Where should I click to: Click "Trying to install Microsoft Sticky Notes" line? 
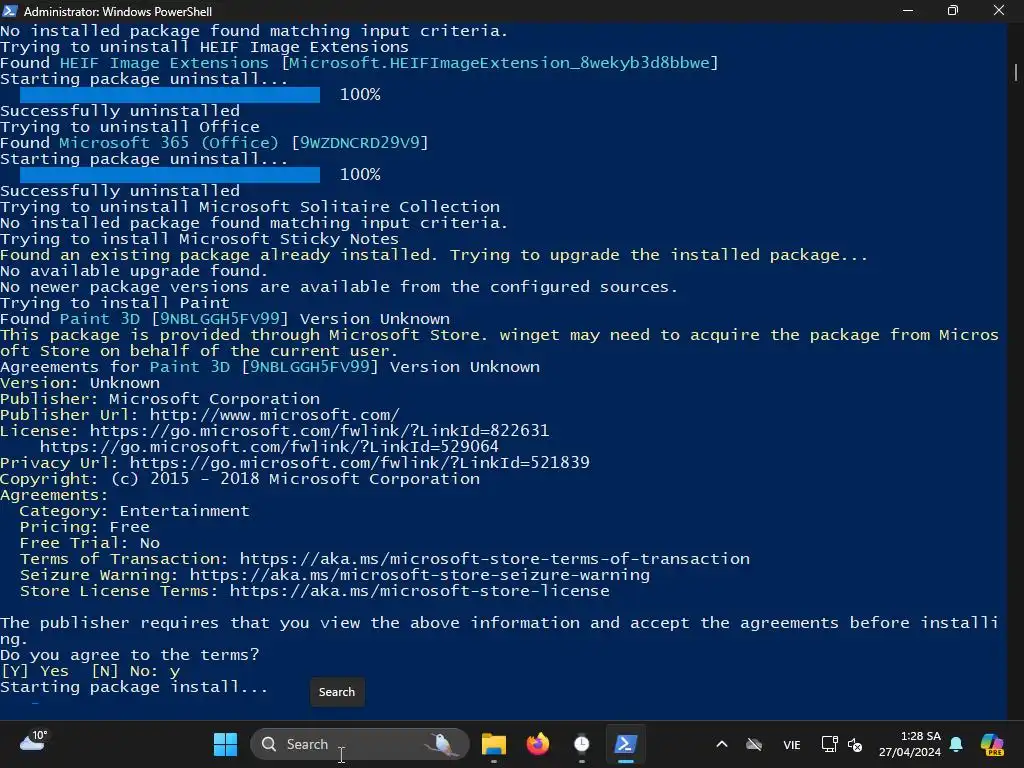point(199,239)
